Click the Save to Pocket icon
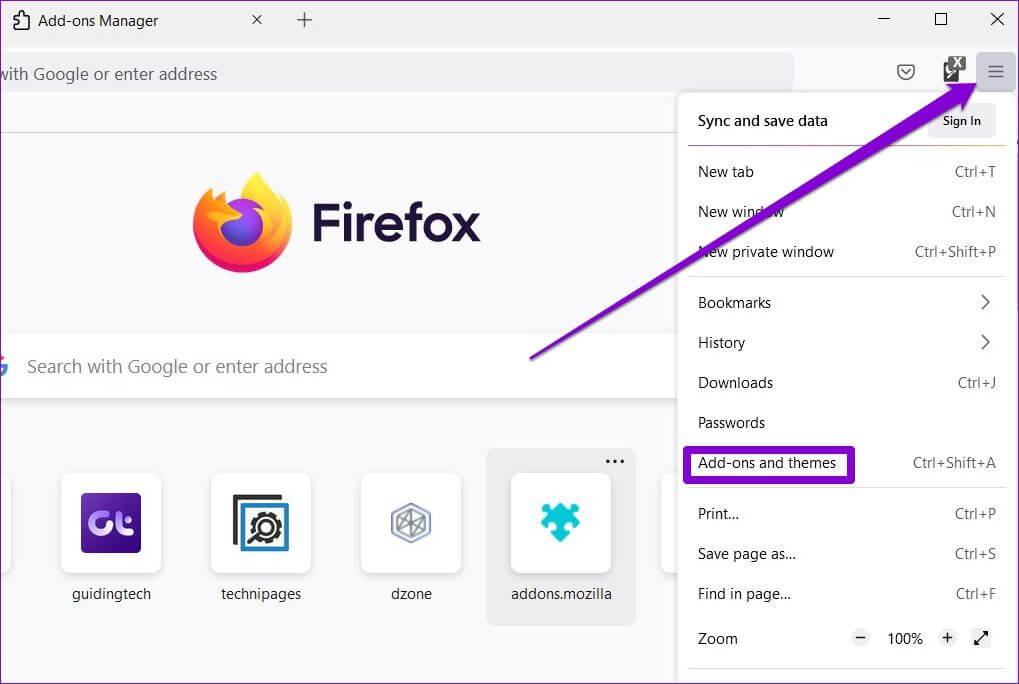Screen dimensions: 1019x684 [905, 72]
